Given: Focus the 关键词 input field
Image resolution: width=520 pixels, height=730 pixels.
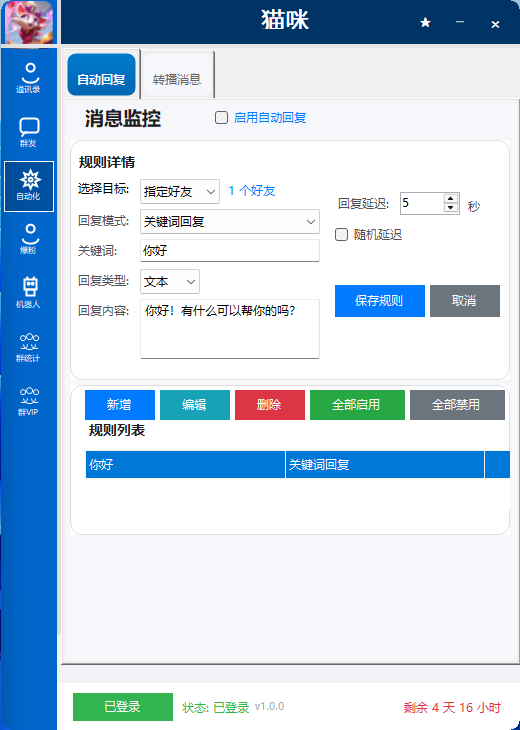Looking at the screenshot, I should coord(230,250).
